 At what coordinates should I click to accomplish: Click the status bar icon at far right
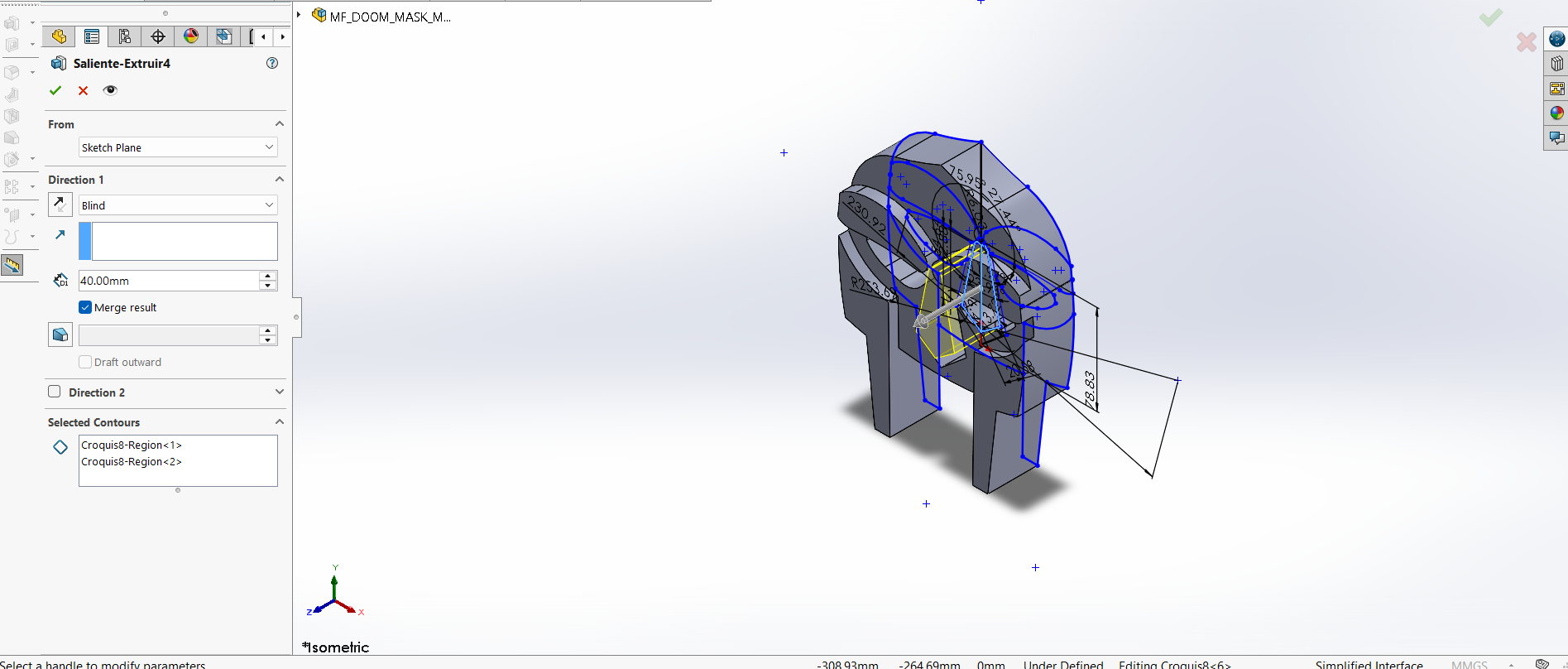(x=1542, y=663)
